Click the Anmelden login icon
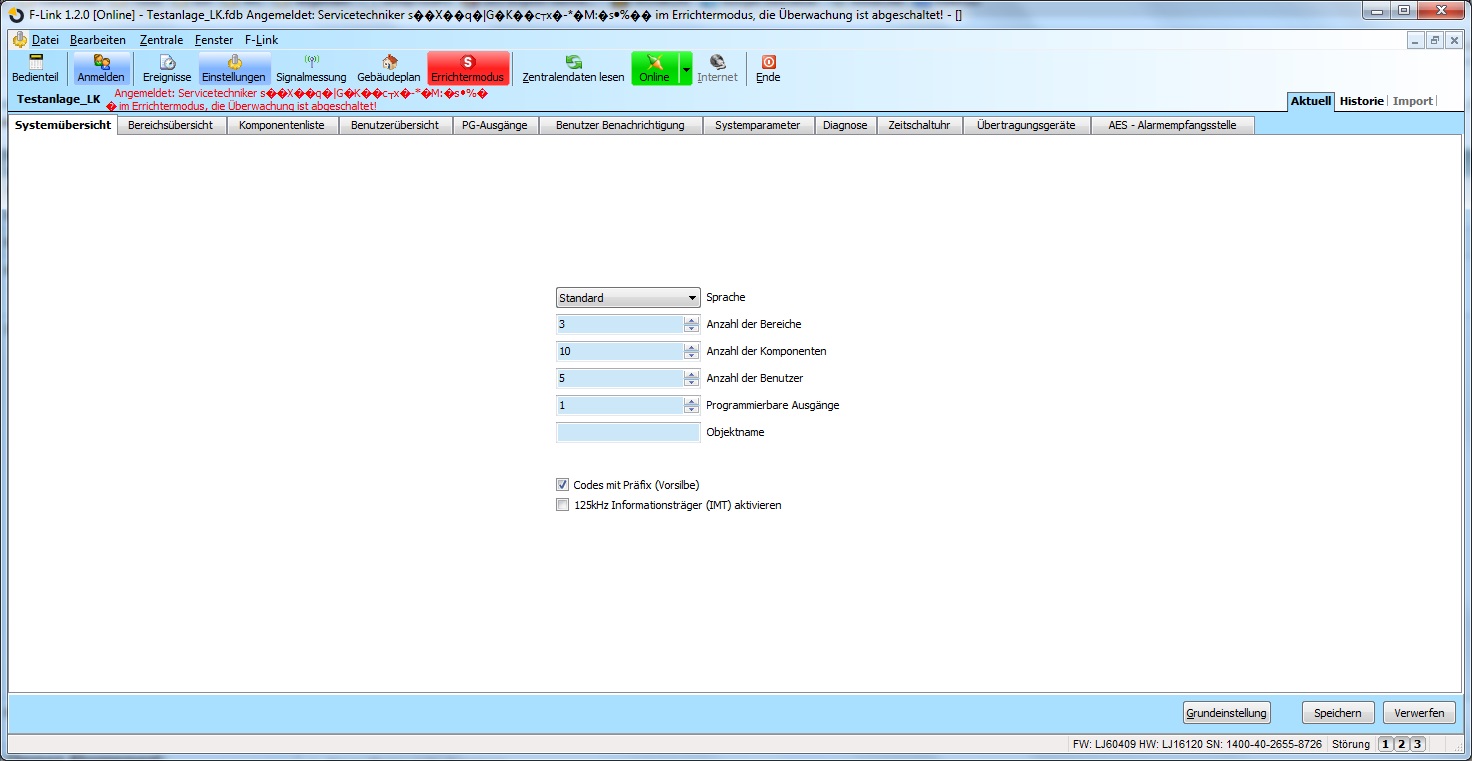Viewport: 1472px width, 761px height. coord(101,68)
